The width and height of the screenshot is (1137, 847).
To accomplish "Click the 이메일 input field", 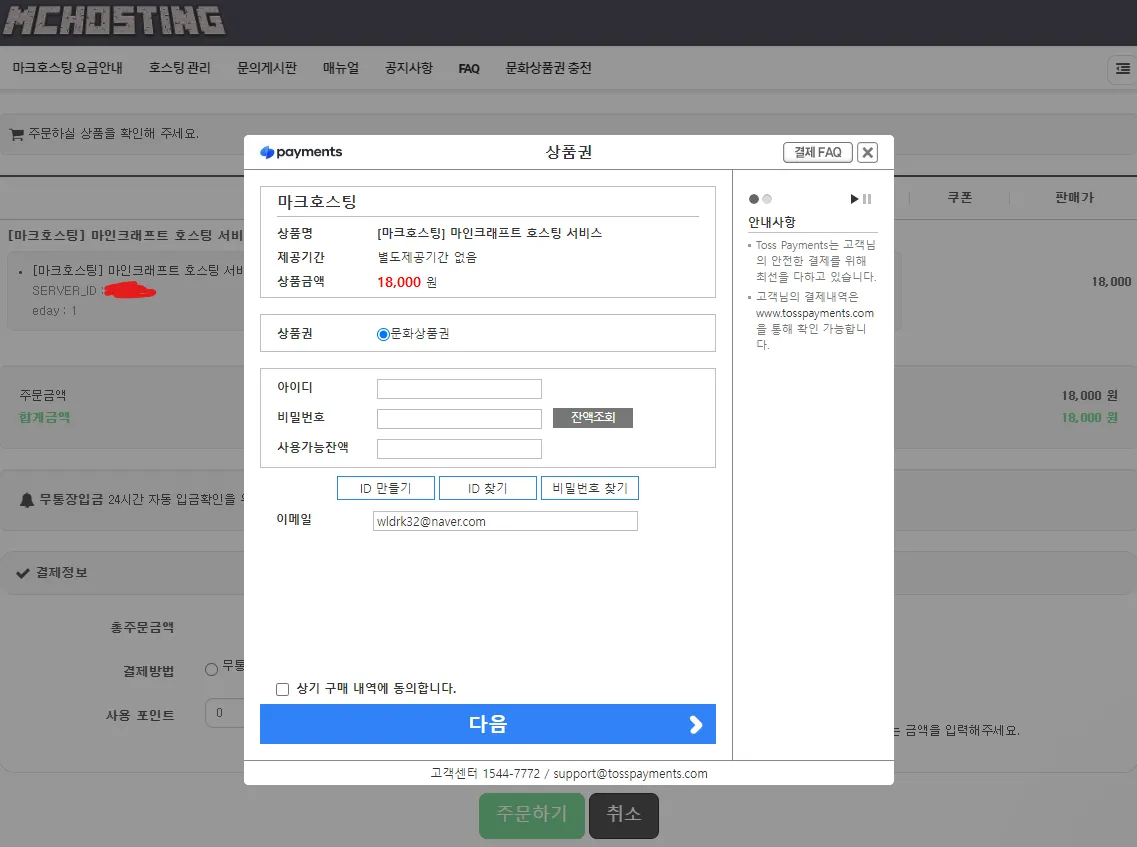I will click(x=505, y=521).
